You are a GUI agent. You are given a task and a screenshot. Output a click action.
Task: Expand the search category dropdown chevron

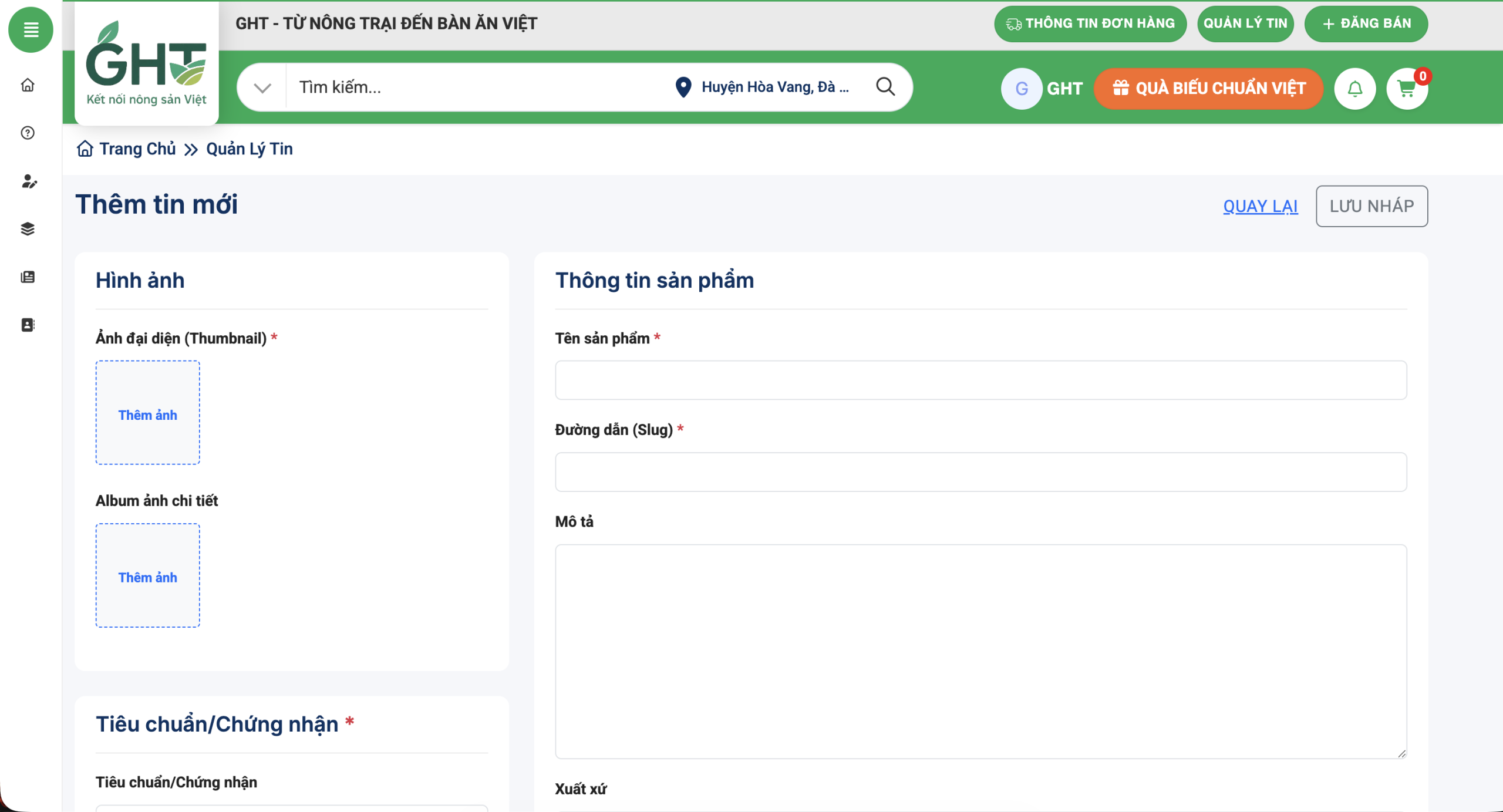click(x=262, y=87)
